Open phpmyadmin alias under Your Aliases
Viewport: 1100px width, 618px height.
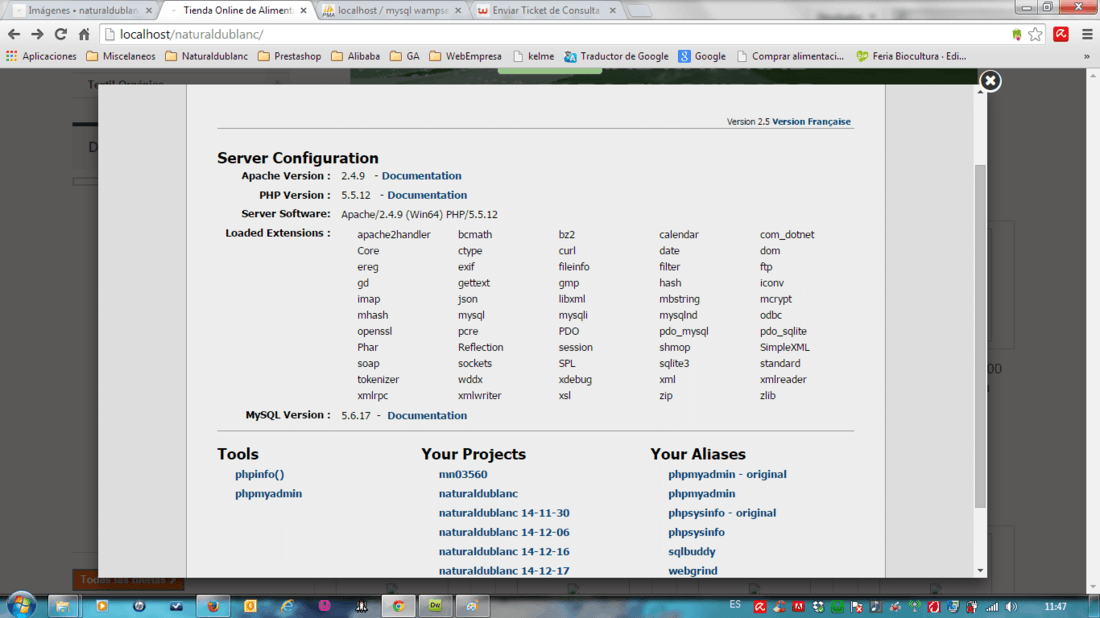click(x=702, y=494)
